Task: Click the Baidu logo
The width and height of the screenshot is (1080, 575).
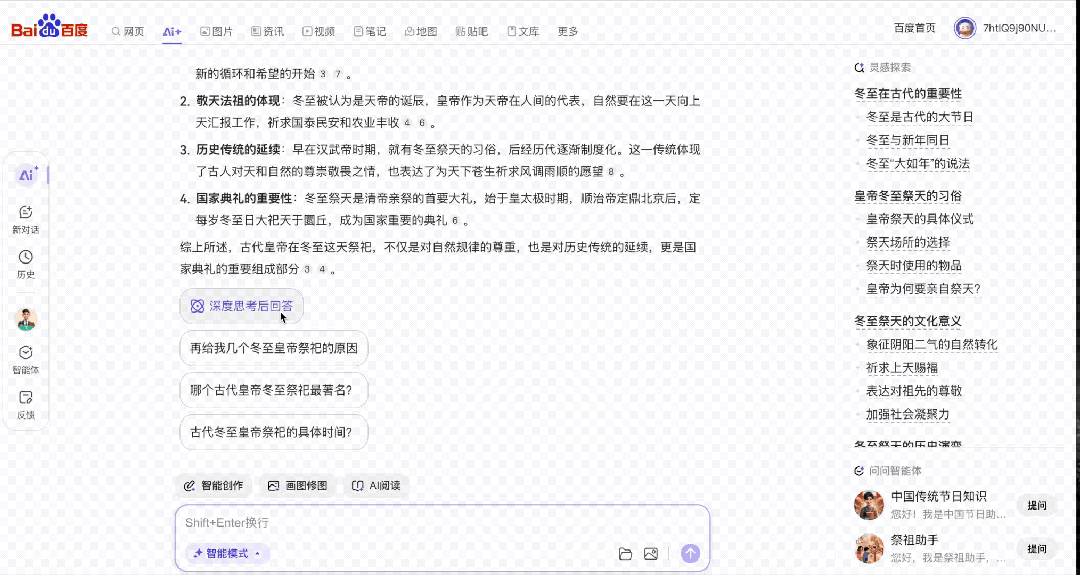Action: point(50,26)
